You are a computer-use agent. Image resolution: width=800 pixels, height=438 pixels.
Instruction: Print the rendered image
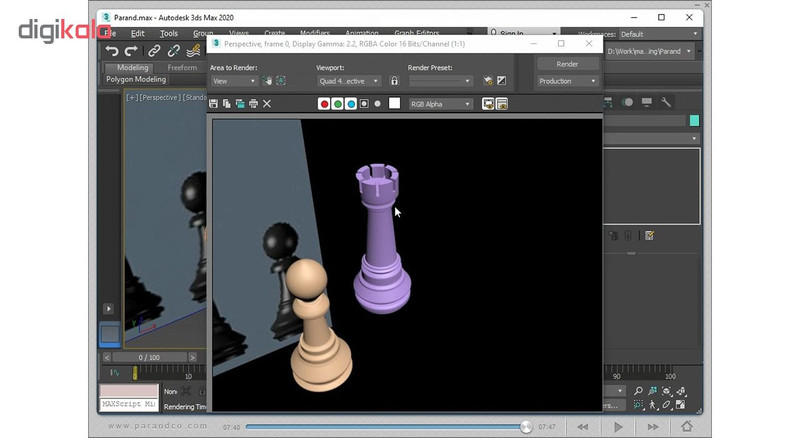pos(253,104)
